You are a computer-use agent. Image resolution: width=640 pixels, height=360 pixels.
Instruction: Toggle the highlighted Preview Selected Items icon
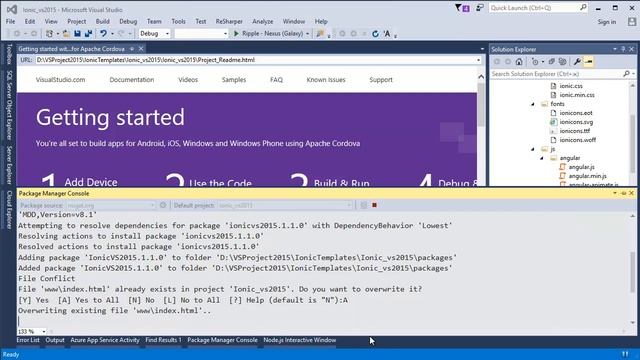[589, 62]
